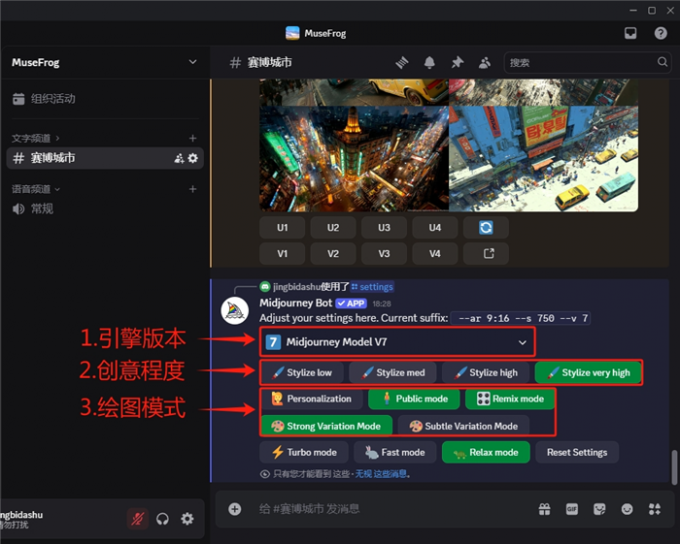Open the threads icon in channel header
The height and width of the screenshot is (544, 680).
402,62
